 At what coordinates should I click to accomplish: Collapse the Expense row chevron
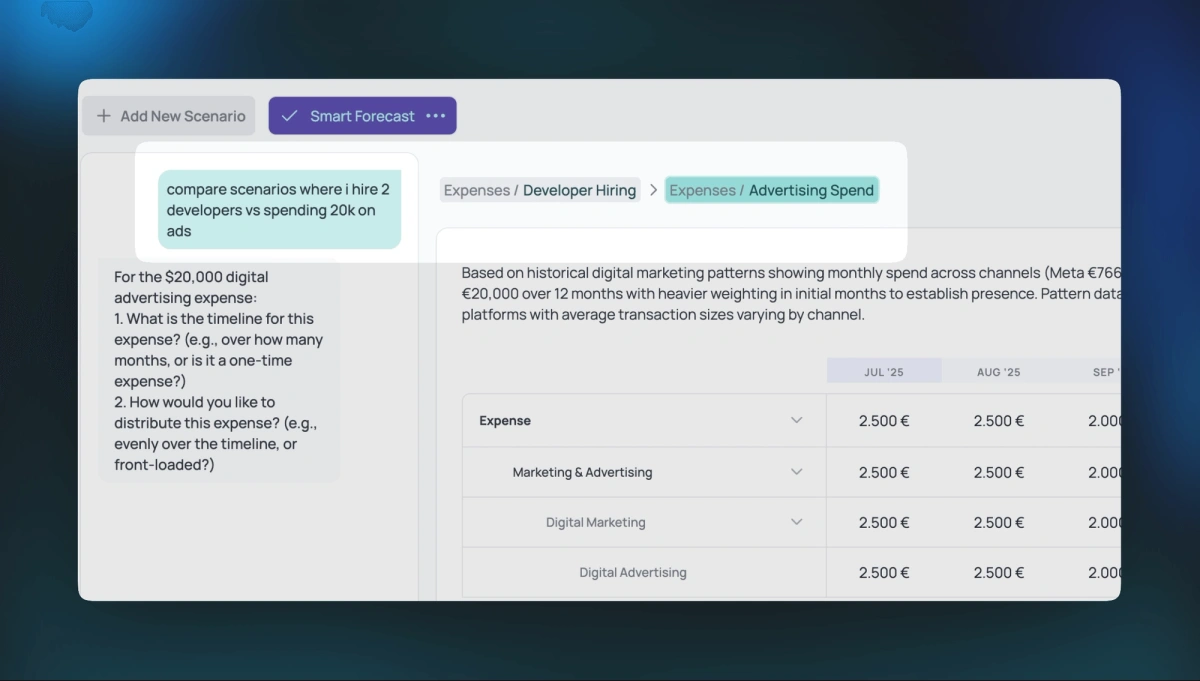click(x=797, y=420)
